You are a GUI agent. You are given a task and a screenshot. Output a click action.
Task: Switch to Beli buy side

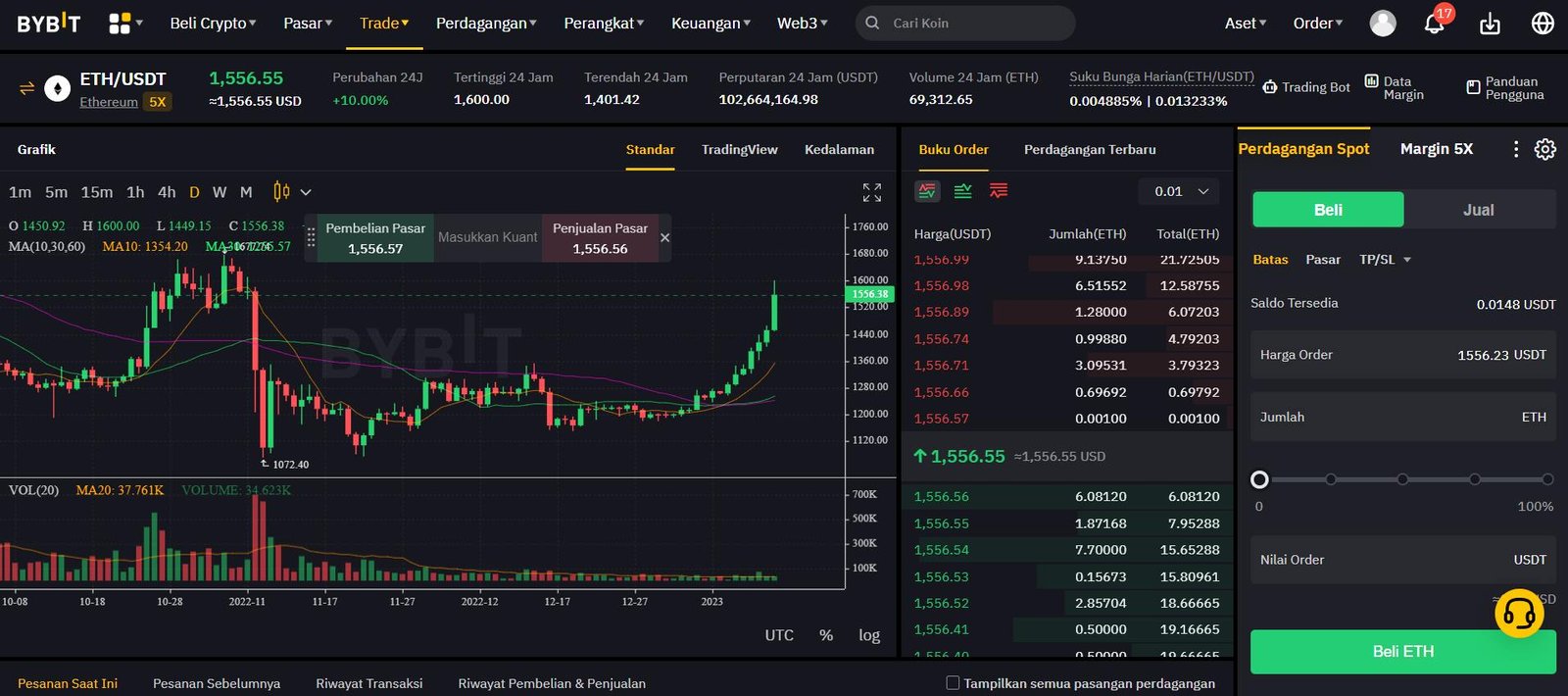pyautogui.click(x=1328, y=210)
